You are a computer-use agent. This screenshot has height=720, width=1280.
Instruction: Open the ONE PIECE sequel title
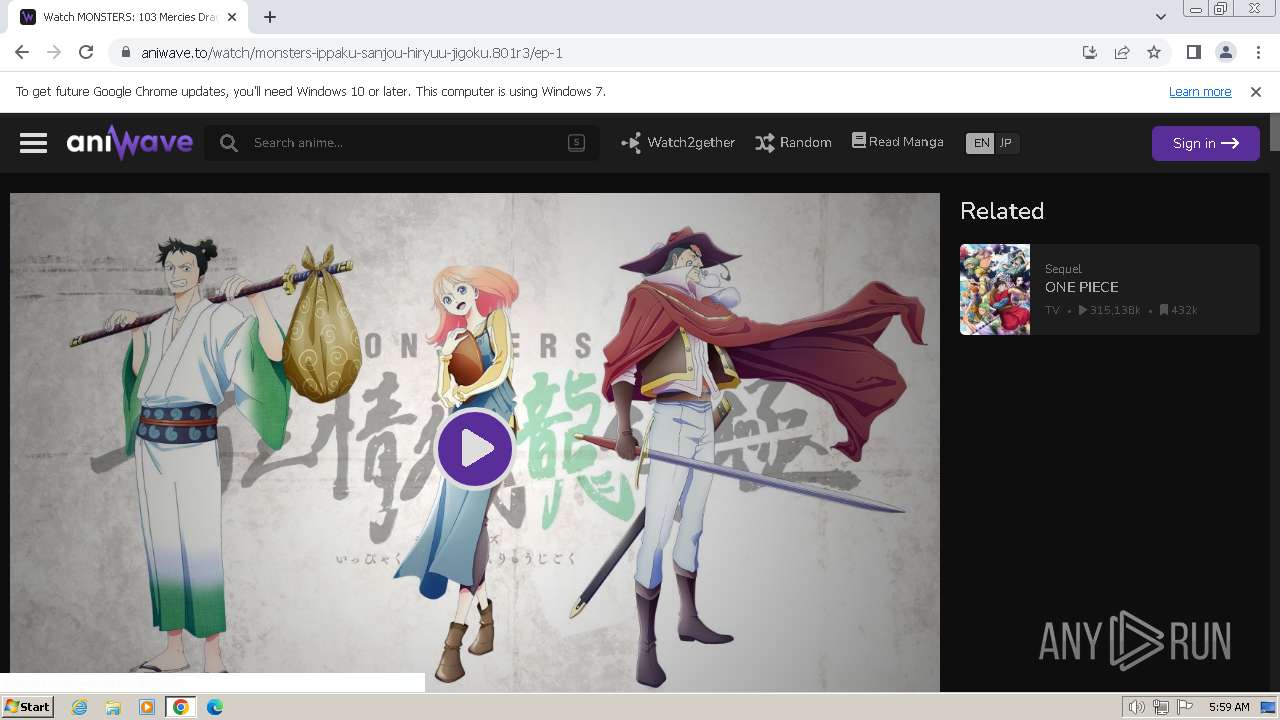pos(1081,287)
